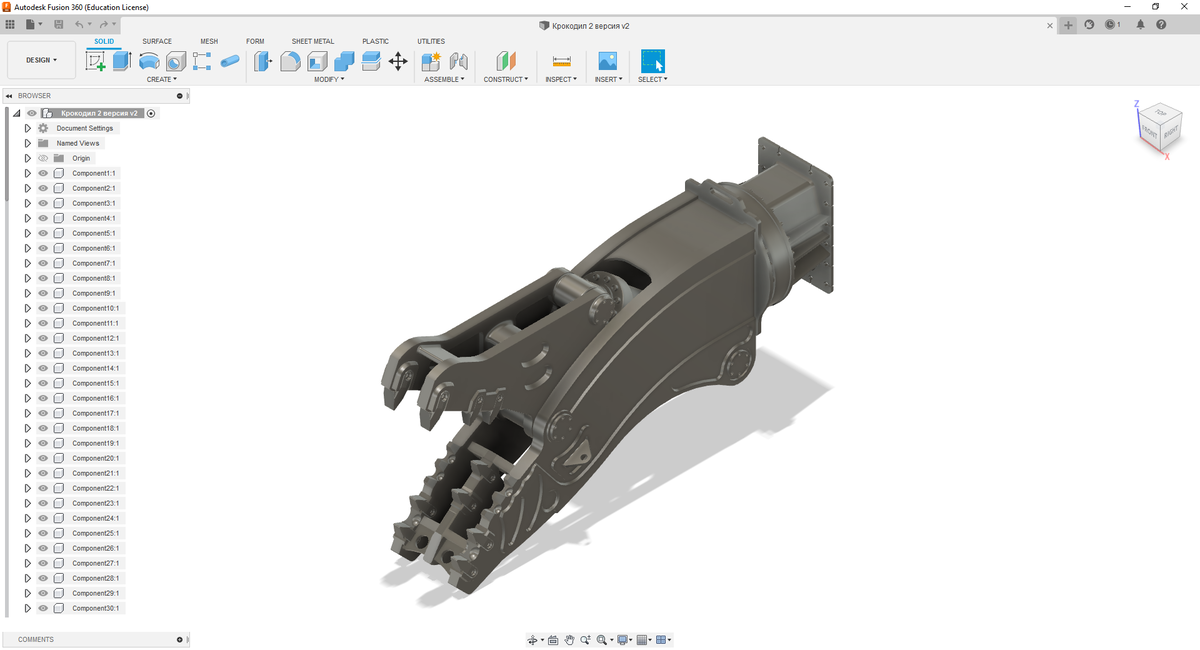Open the DESIGN workspace dropdown
The width and height of the screenshot is (1200, 650).
(x=41, y=60)
